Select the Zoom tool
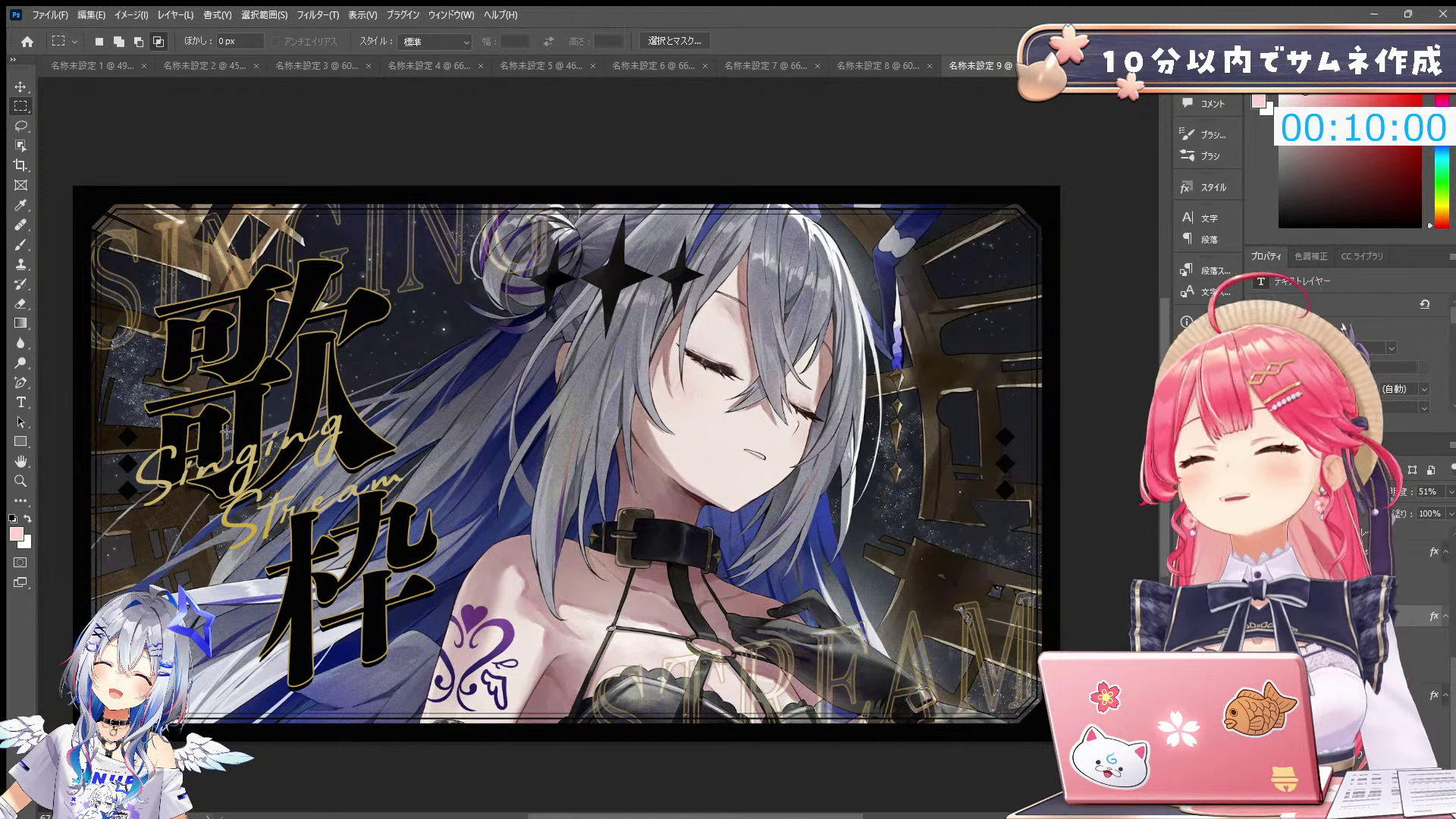Viewport: 1456px width, 819px height. tap(20, 481)
